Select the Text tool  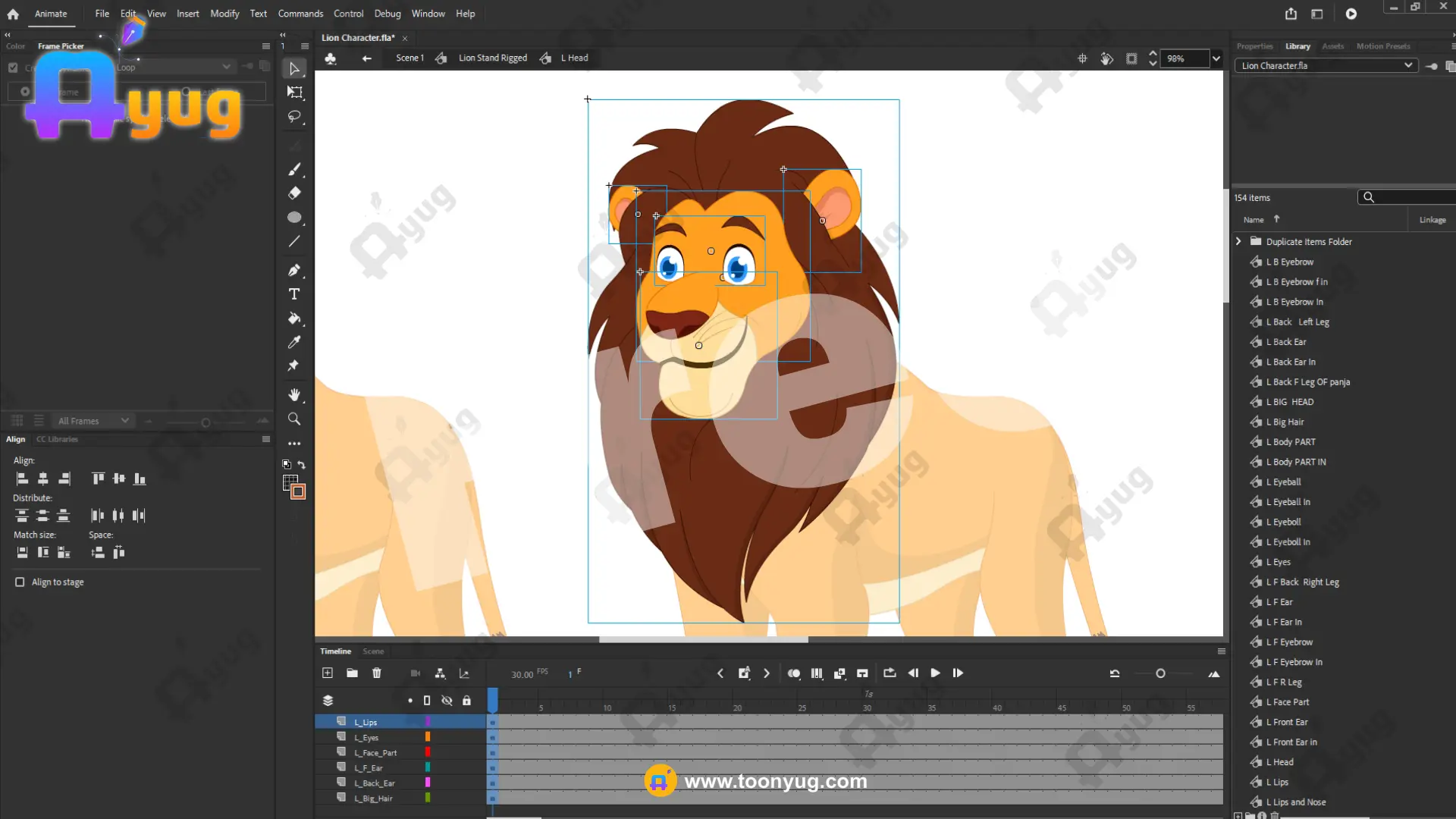pos(294,294)
